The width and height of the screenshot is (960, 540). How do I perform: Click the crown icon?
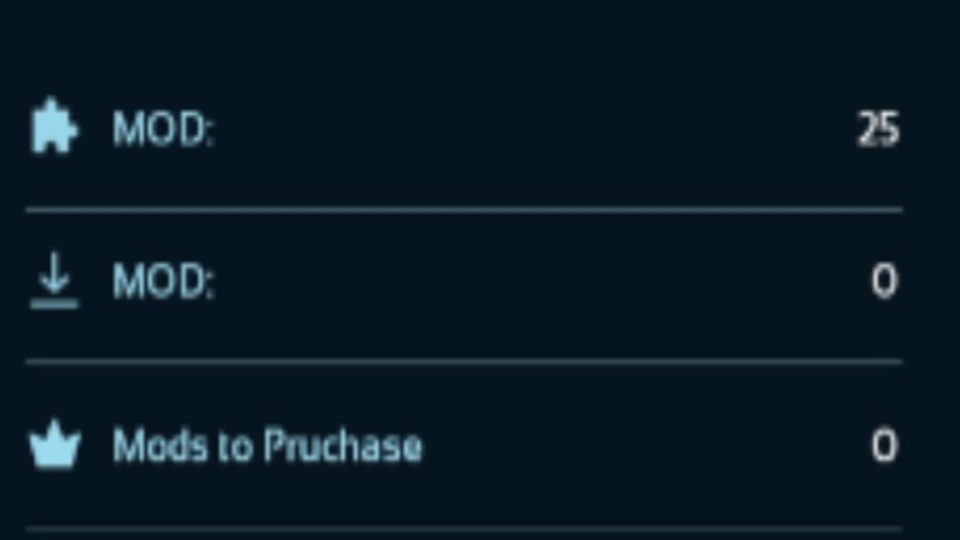point(54,446)
